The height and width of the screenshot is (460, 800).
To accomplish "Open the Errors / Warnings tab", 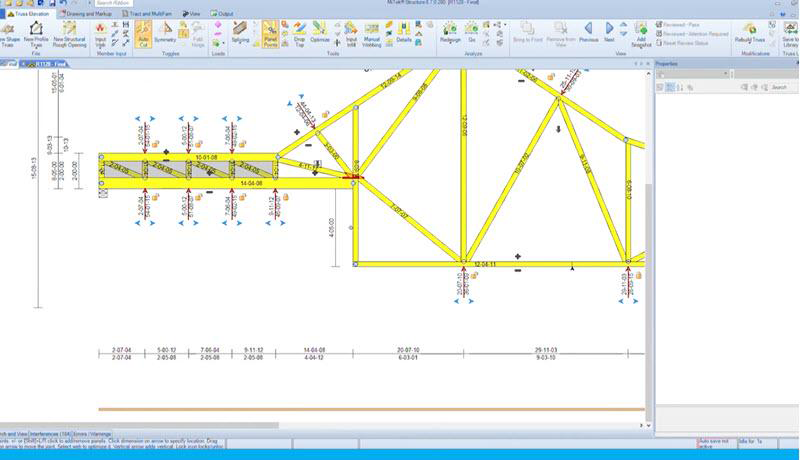I will point(92,435).
